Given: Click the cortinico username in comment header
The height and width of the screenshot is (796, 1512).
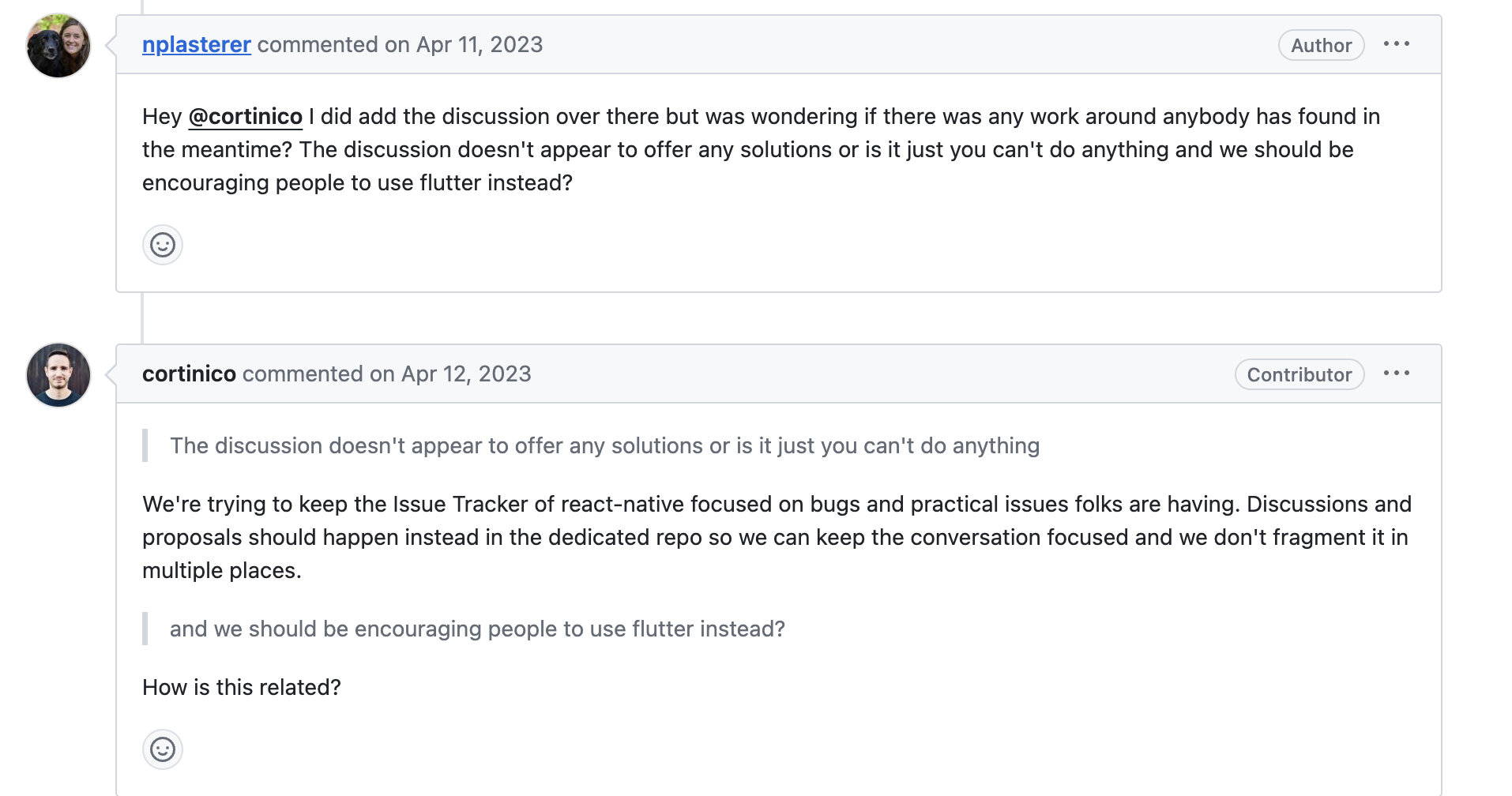Looking at the screenshot, I should [189, 374].
